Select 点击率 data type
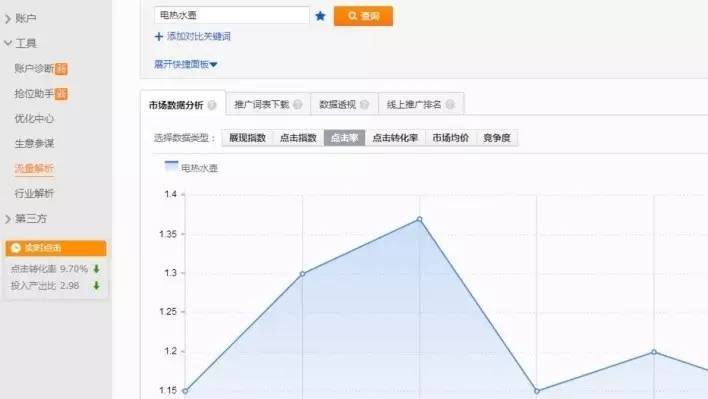This screenshot has height=399, width=708. tap(345, 138)
